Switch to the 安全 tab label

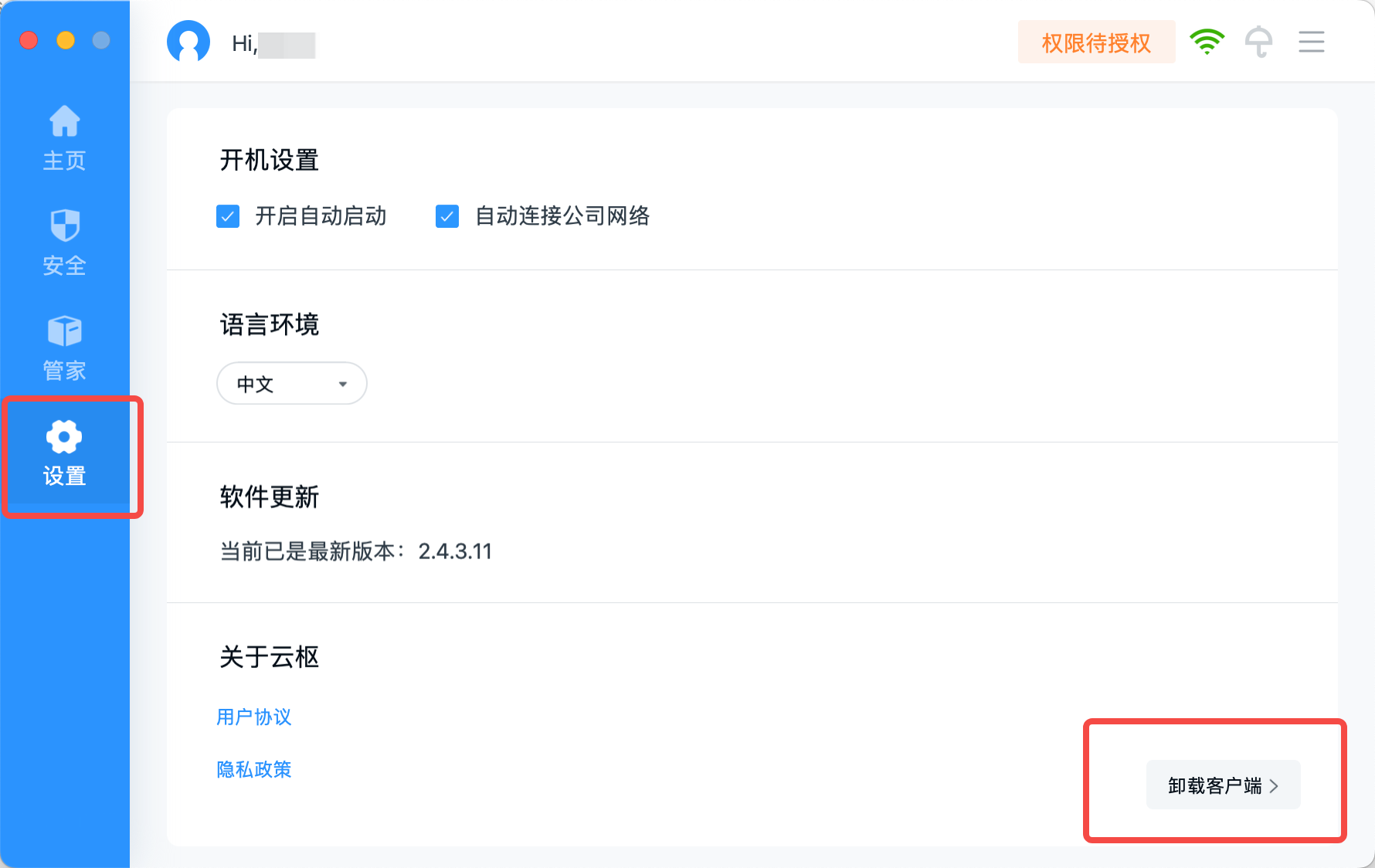click(64, 266)
